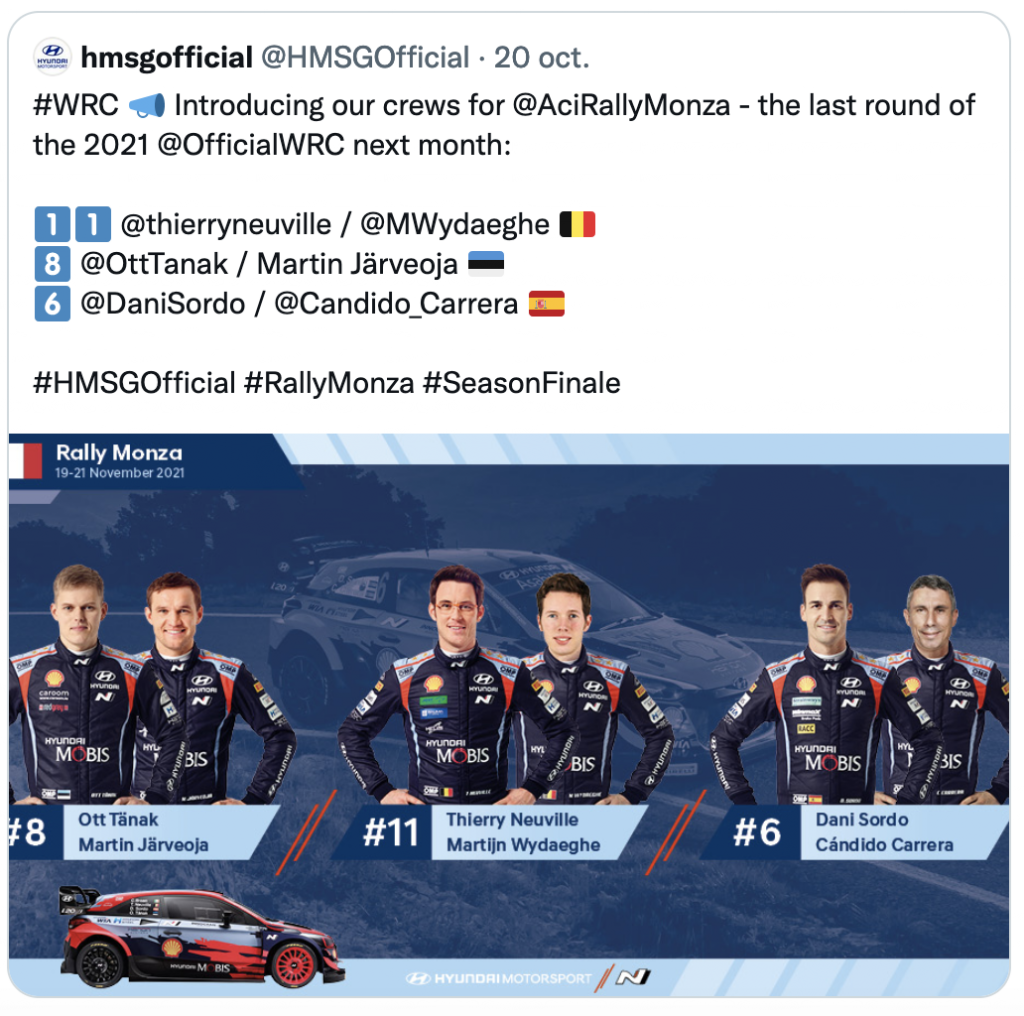The image size is (1024, 1016).
Task: Click the Spanish flag emoji
Action: [547, 304]
